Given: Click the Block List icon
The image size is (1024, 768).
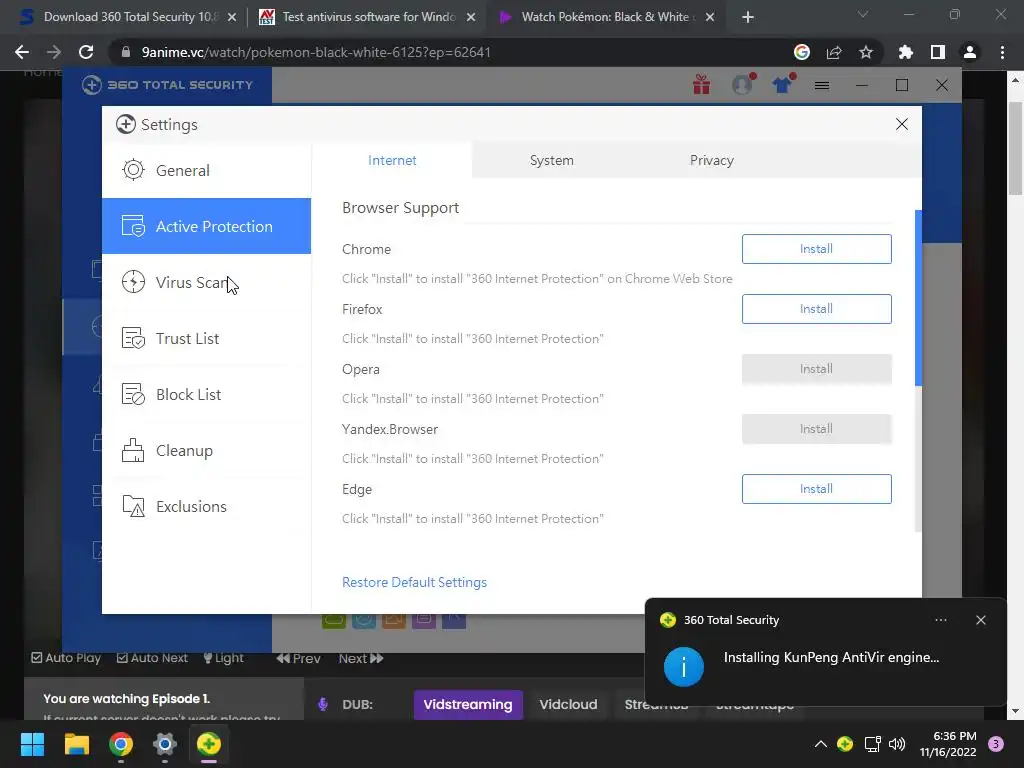Looking at the screenshot, I should [133, 394].
